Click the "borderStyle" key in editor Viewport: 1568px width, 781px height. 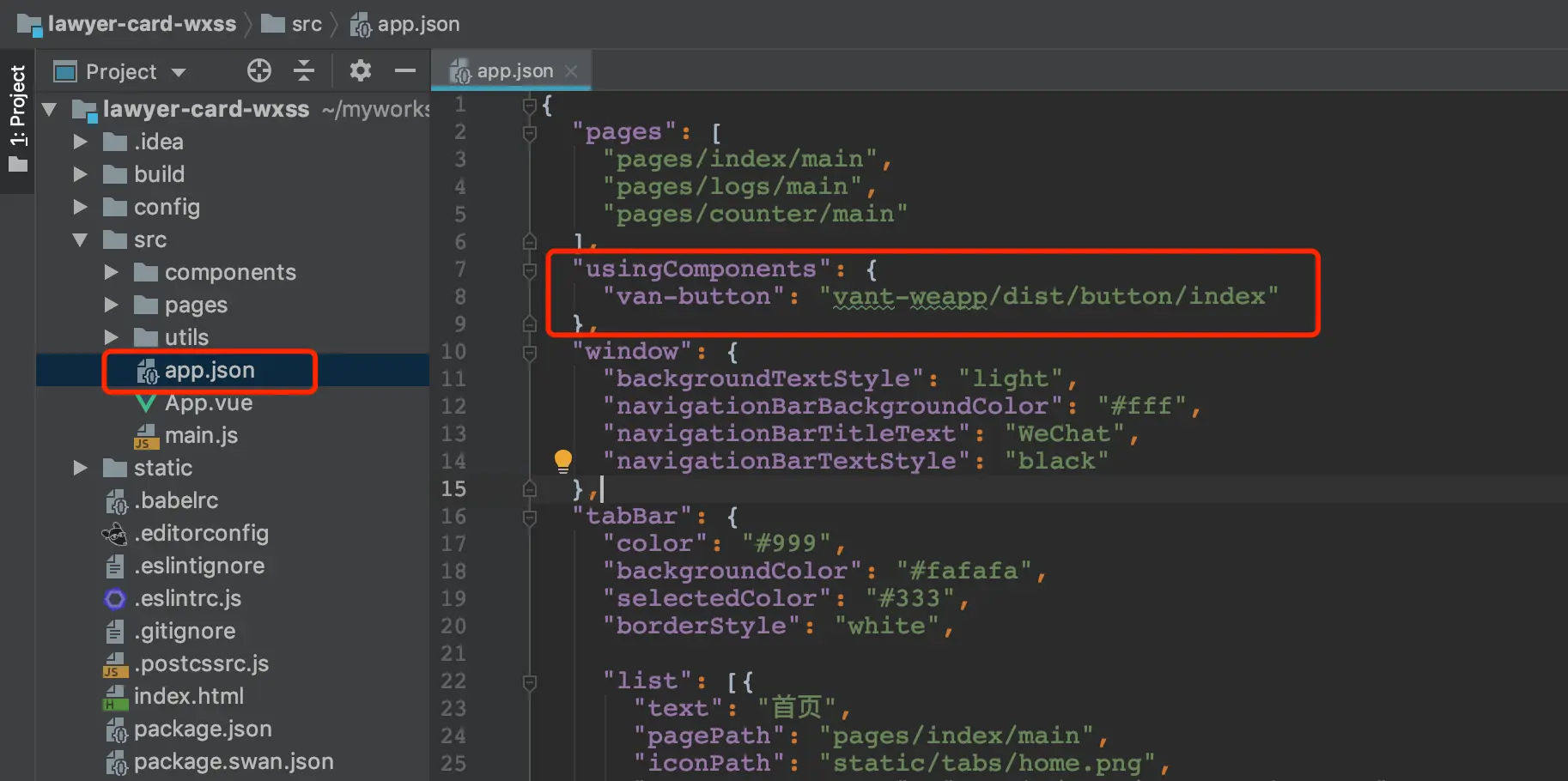pyautogui.click(x=702, y=627)
